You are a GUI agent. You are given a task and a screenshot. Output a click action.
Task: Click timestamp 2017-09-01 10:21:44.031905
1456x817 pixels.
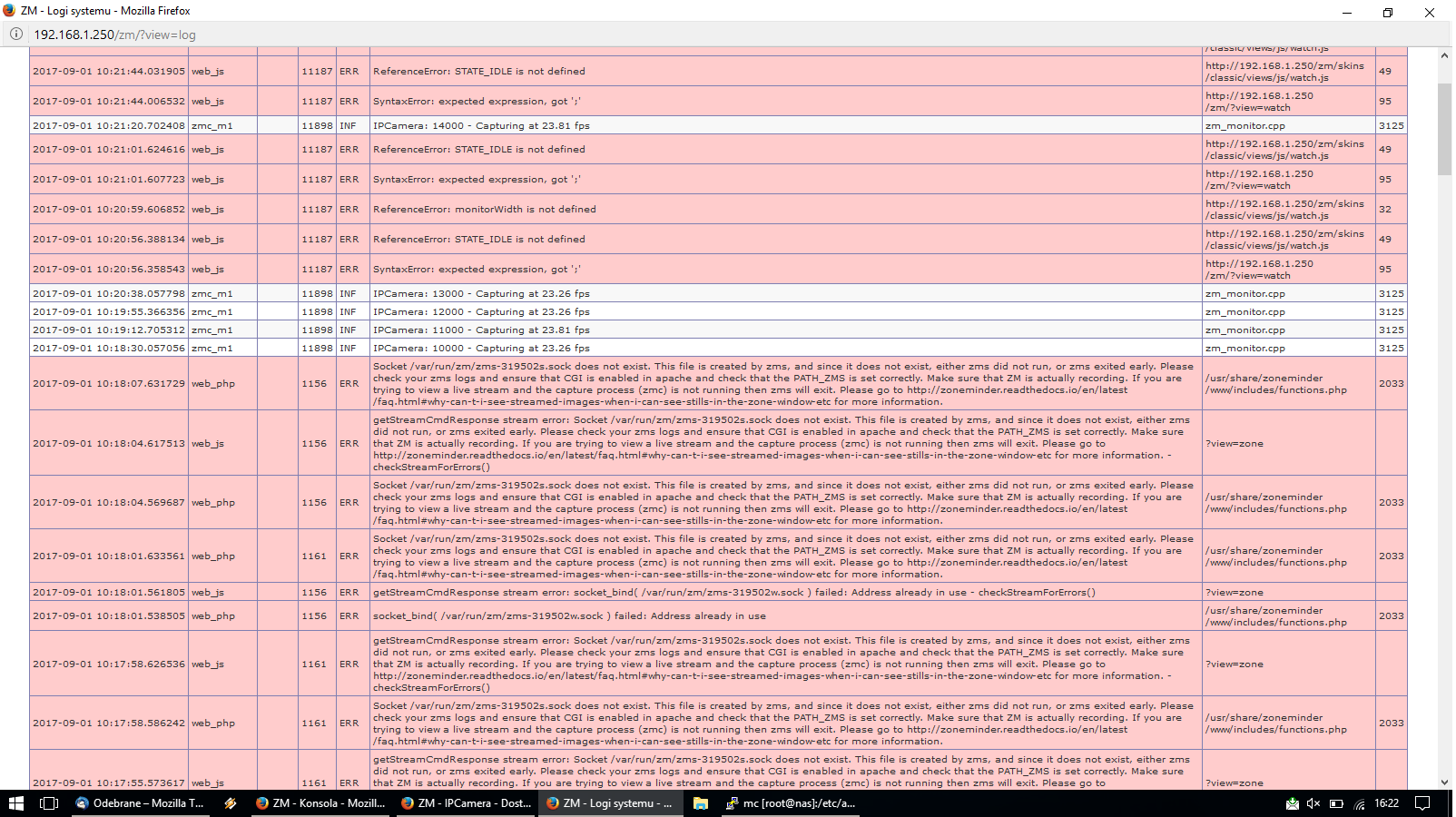109,71
